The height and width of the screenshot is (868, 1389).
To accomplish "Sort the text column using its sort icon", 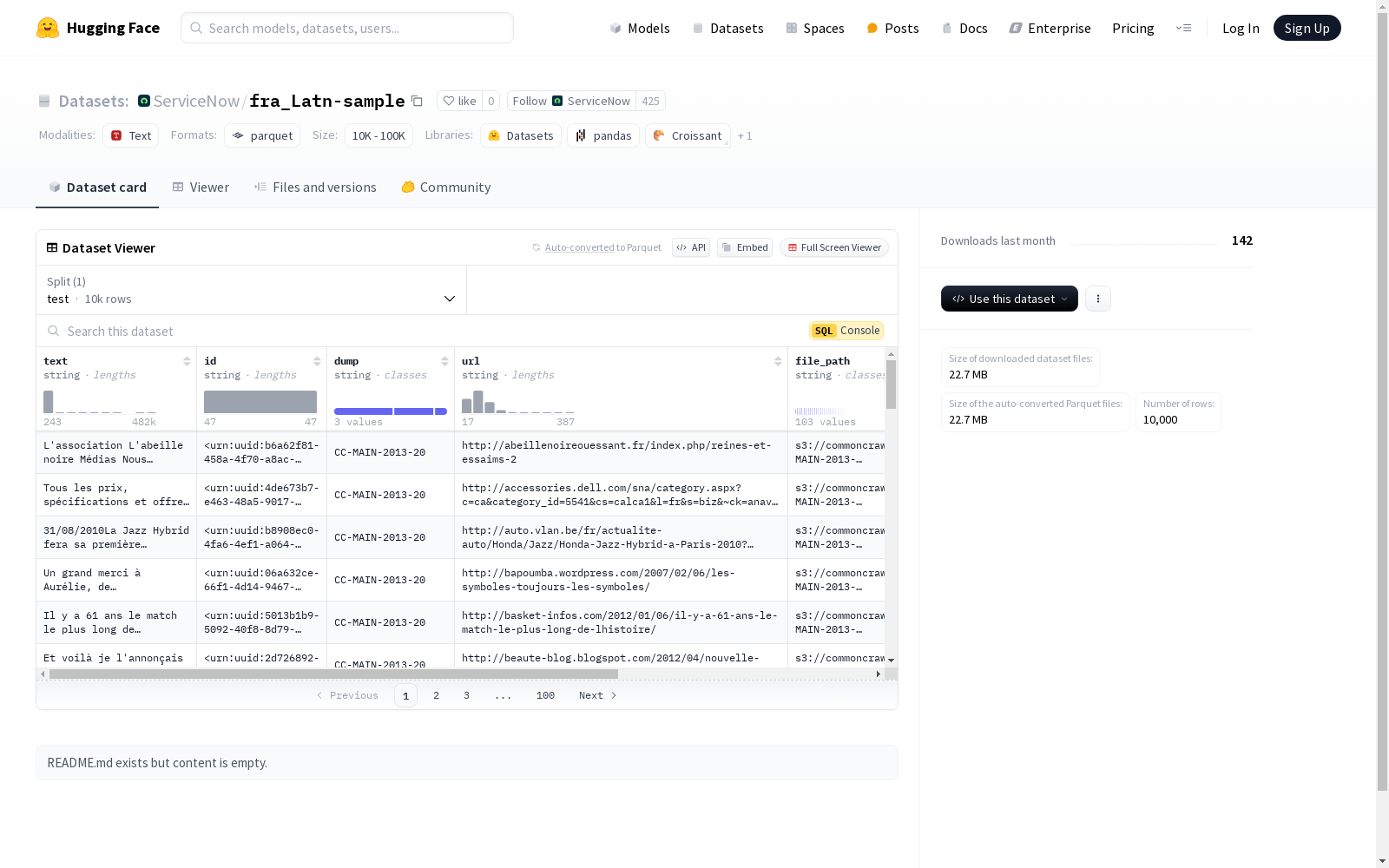I will click(187, 361).
